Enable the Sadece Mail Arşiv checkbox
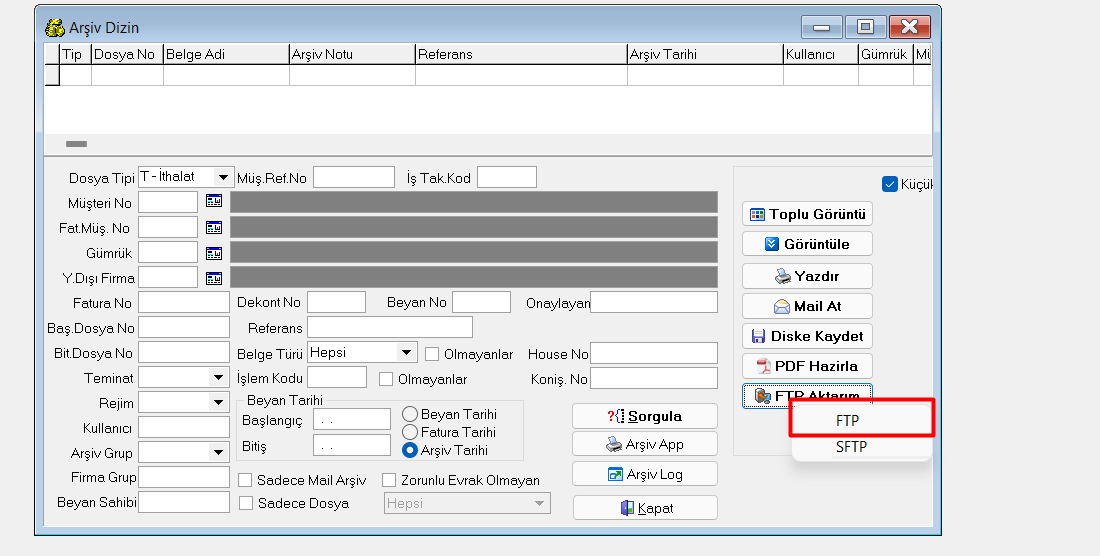Image resolution: width=1100 pixels, height=556 pixels. 245,480
